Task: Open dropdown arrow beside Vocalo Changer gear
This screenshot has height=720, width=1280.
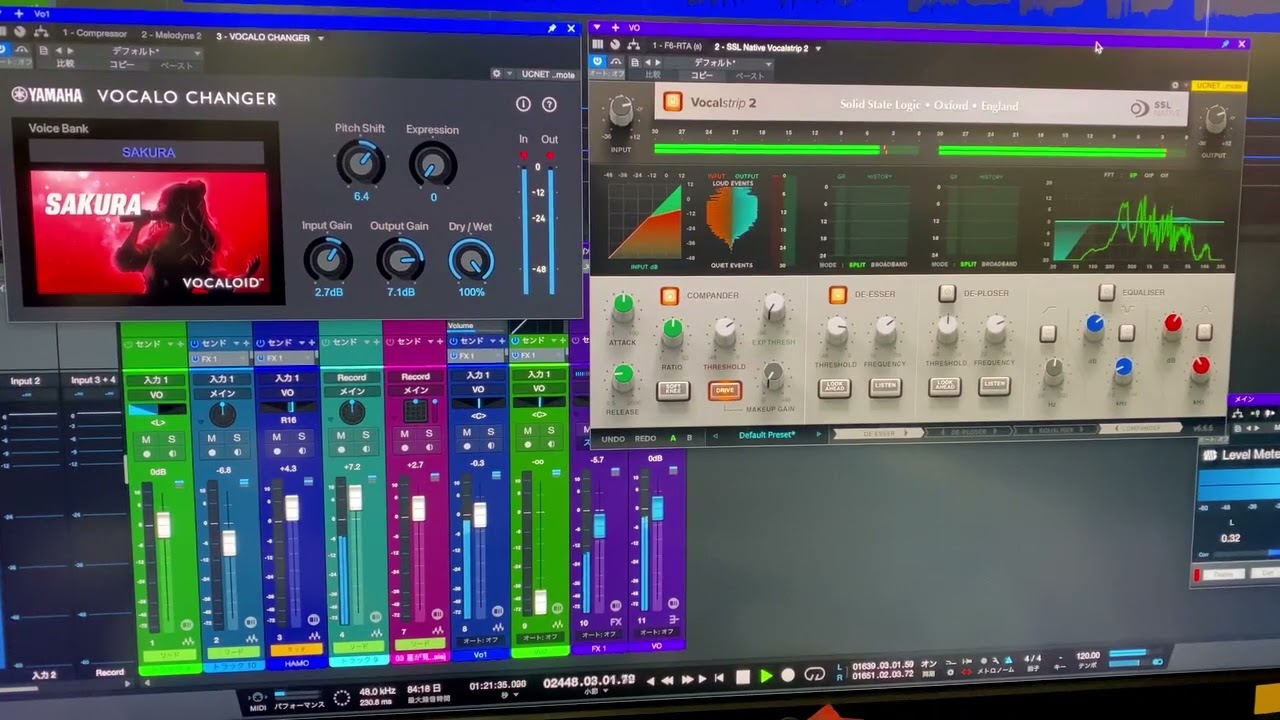Action: pyautogui.click(x=510, y=74)
